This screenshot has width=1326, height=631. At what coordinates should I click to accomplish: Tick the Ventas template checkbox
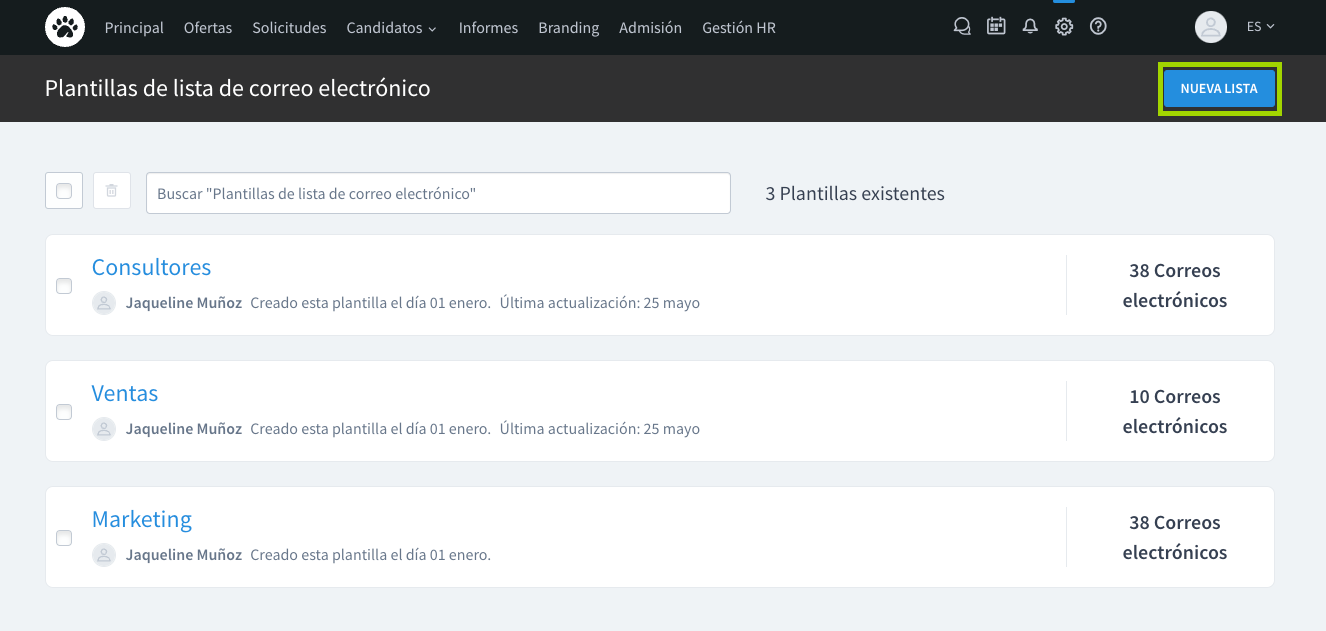pos(64,411)
